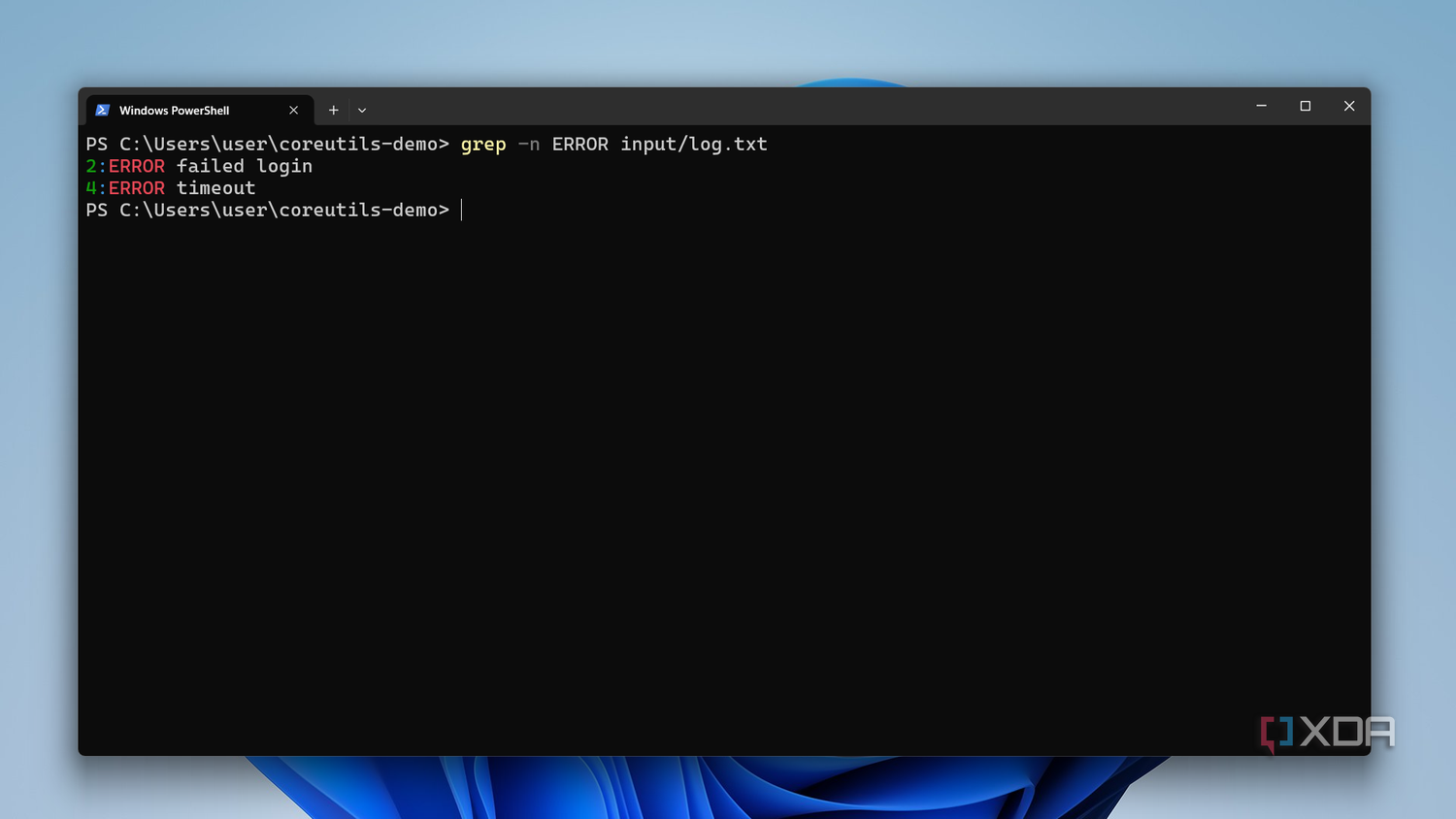Expand the new tab profile dropdown

[x=362, y=111]
